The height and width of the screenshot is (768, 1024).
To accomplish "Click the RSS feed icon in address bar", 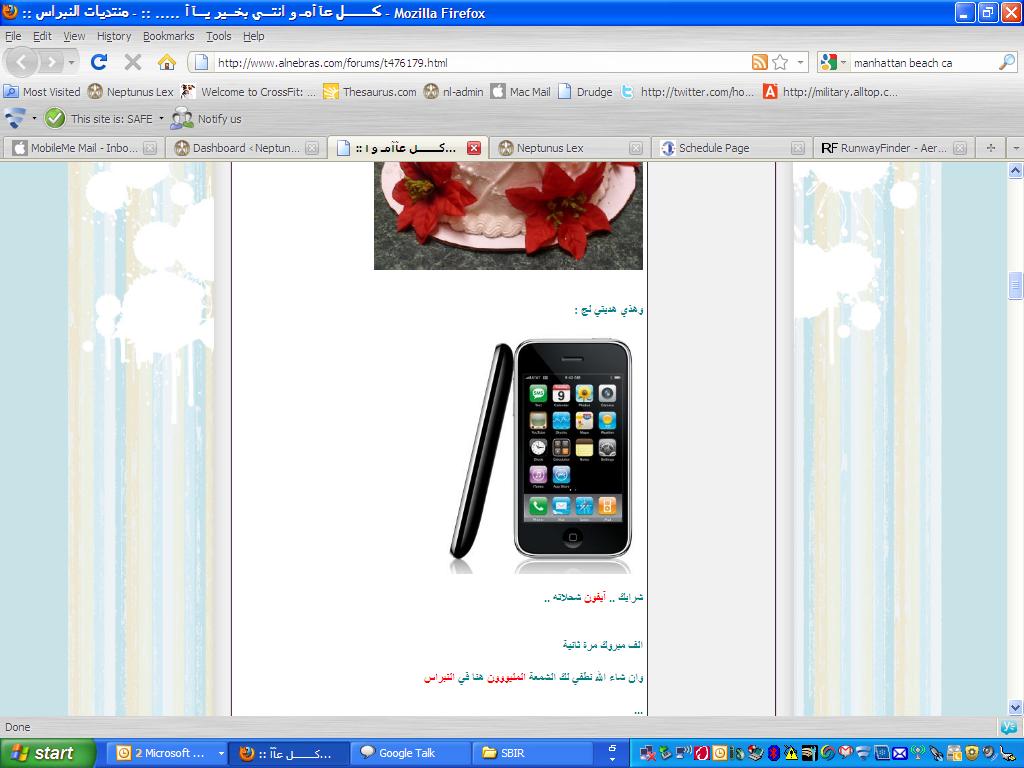I will coord(760,62).
